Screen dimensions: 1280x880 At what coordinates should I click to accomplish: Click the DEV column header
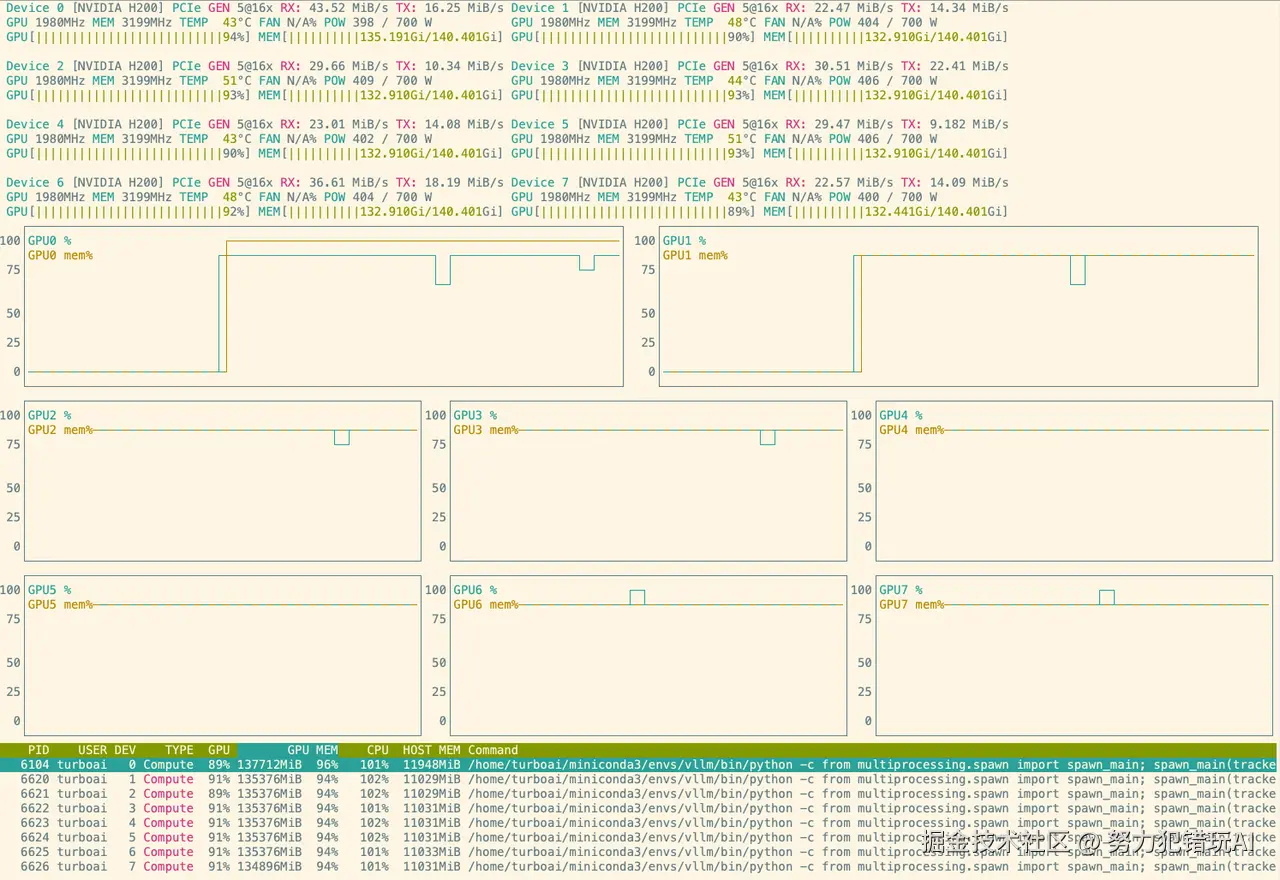point(125,750)
